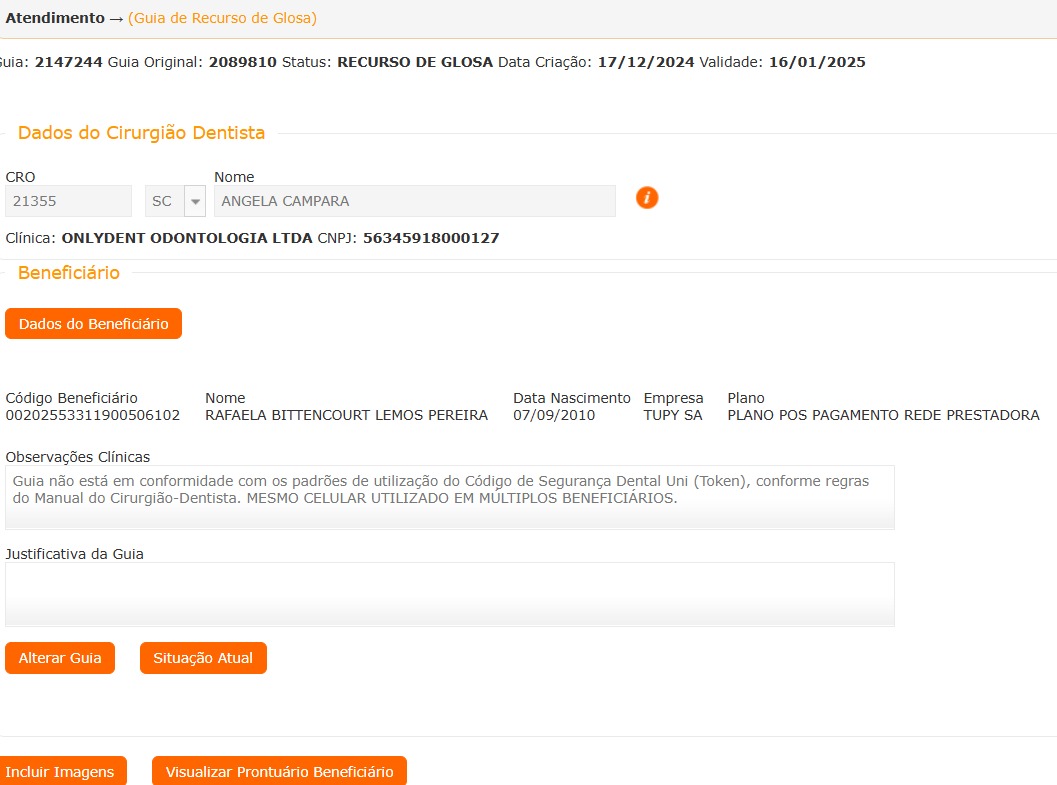
Task: Click the Atendimento breadcrumb label
Action: [55, 18]
